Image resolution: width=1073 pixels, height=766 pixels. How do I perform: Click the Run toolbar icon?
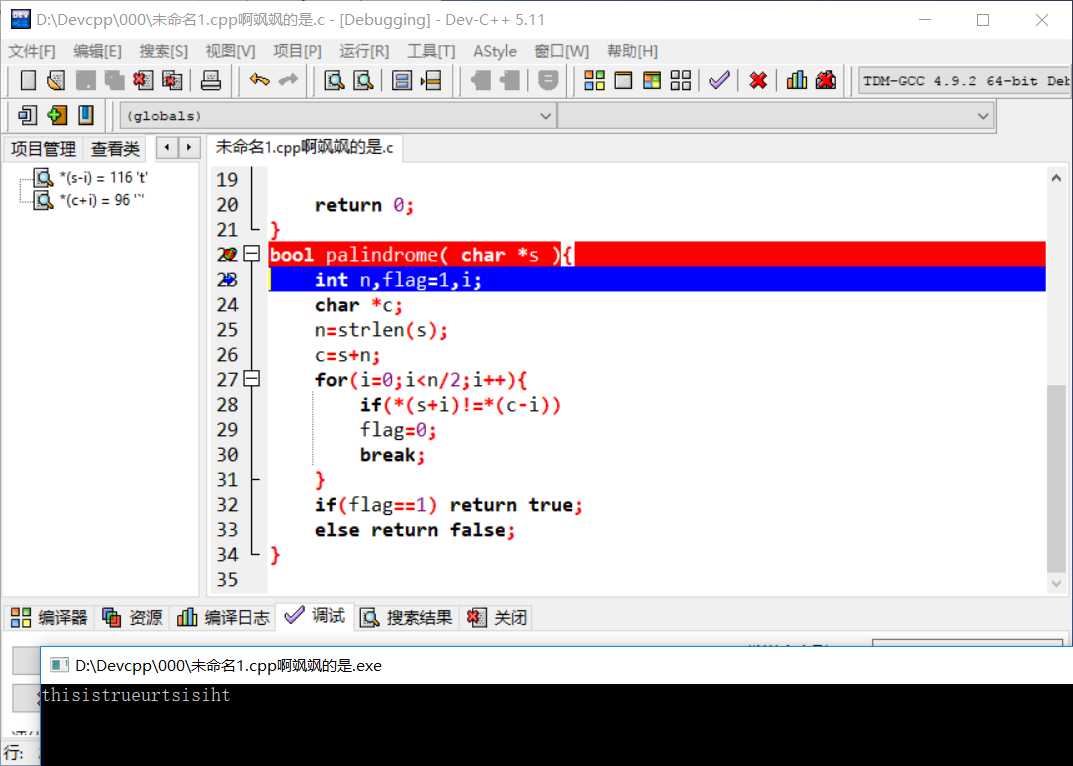(623, 81)
